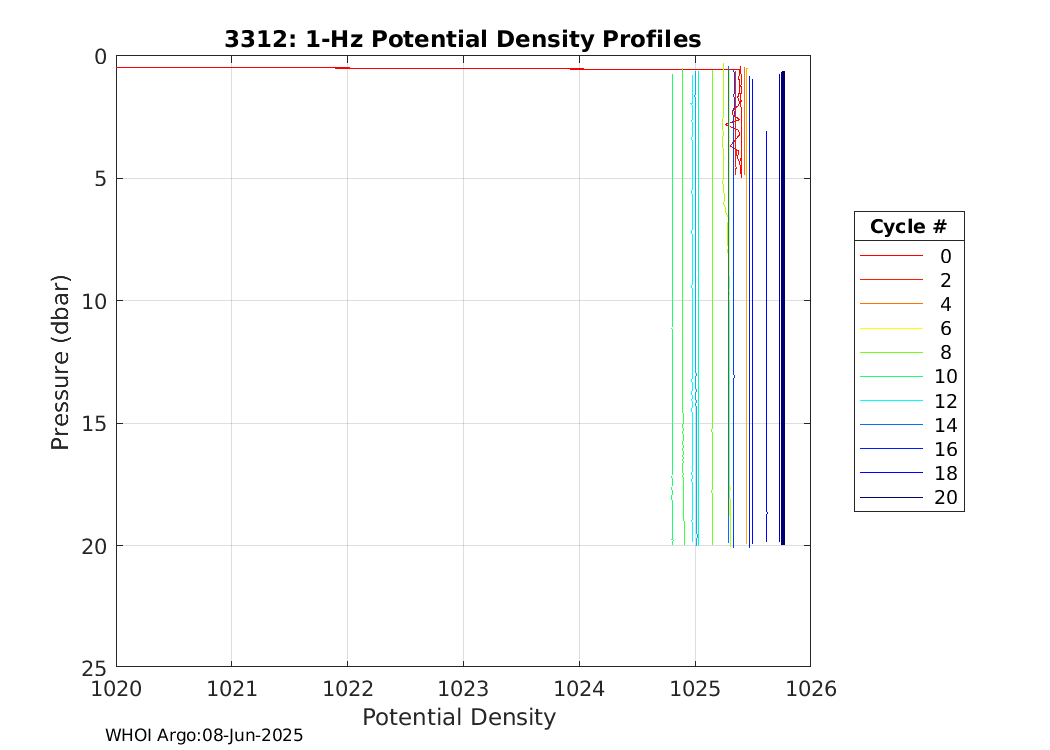1050x750 pixels.
Task: Click y-axis tick label 20
Action: pyautogui.click(x=94, y=546)
